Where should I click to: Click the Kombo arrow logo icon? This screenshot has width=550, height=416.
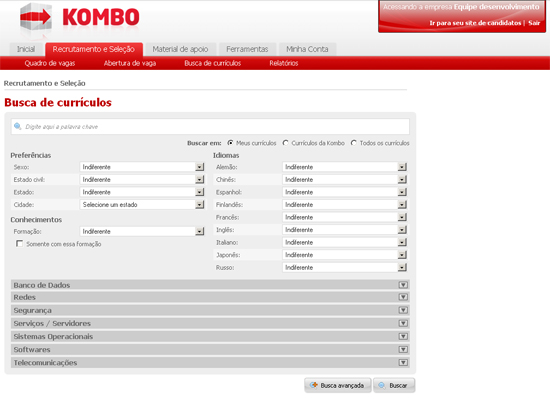point(35,17)
